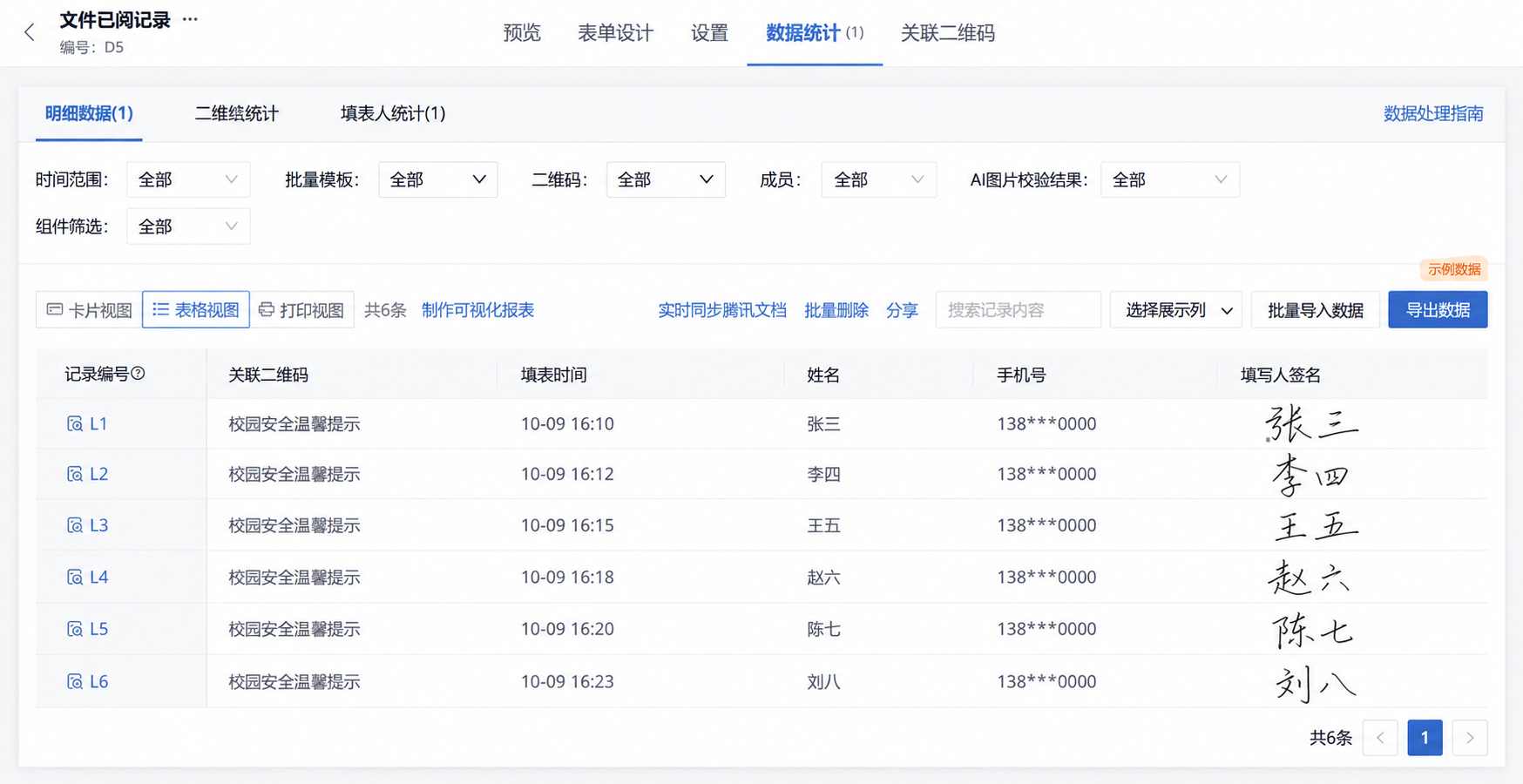
Task: Switch to 二维码统计 sub-tab
Action: point(236,113)
